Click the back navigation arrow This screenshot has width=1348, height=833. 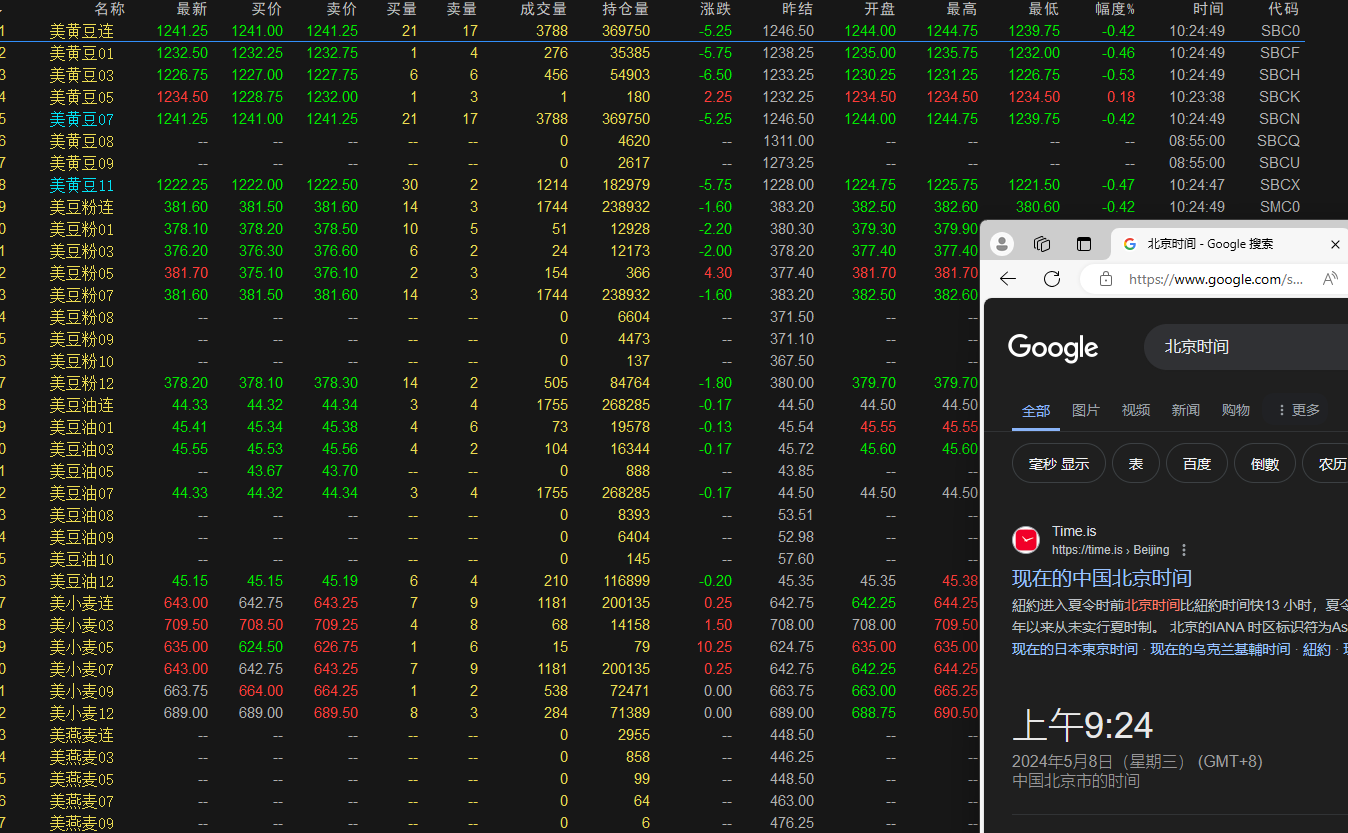click(1007, 279)
